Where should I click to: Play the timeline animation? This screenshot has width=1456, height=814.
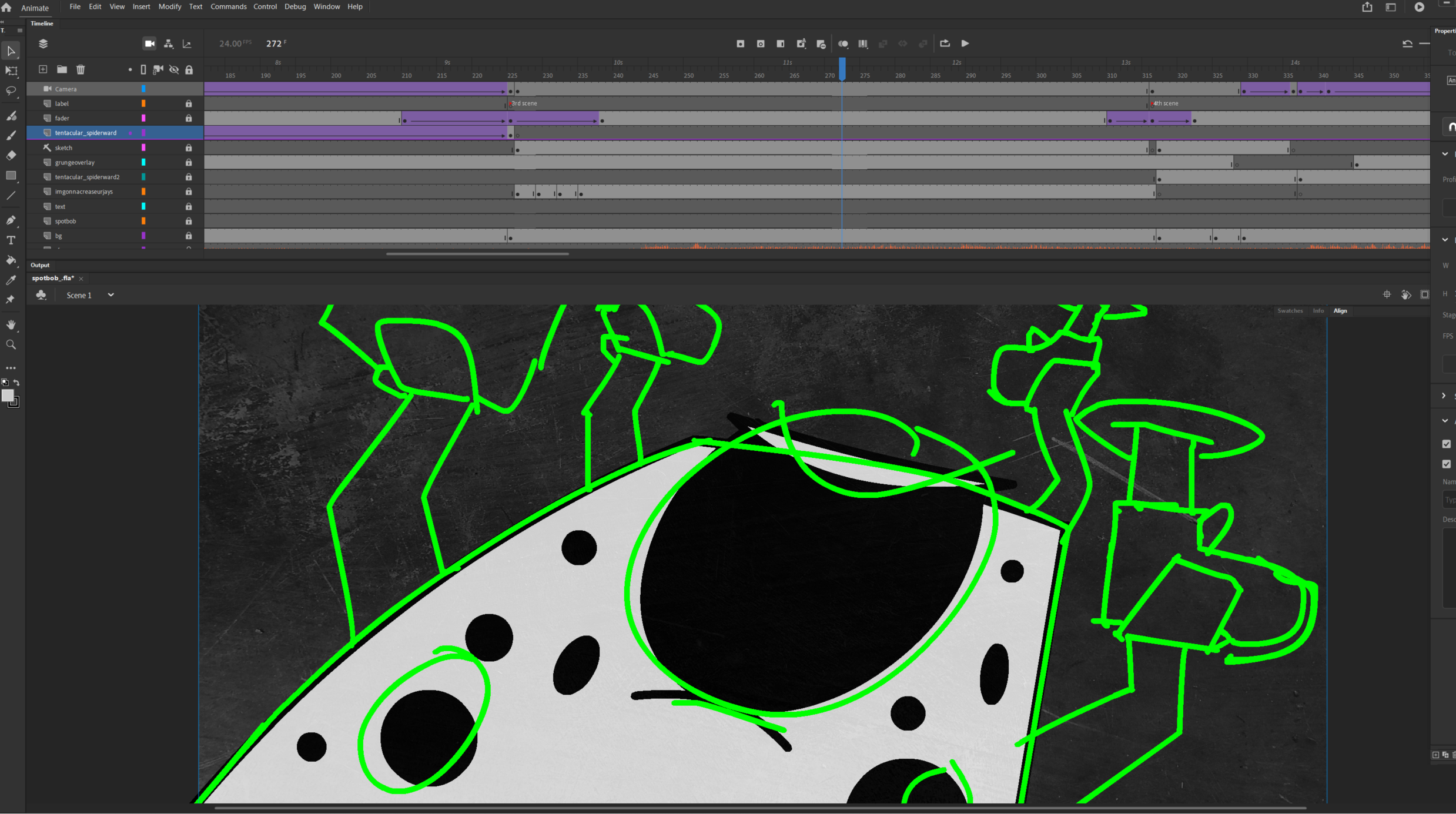[x=965, y=43]
